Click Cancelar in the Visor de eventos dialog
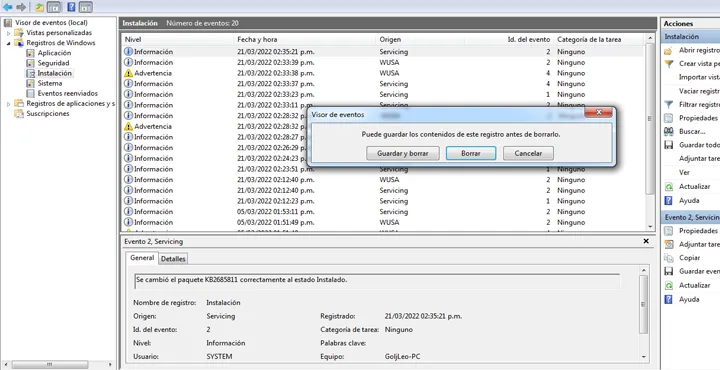 [x=528, y=153]
